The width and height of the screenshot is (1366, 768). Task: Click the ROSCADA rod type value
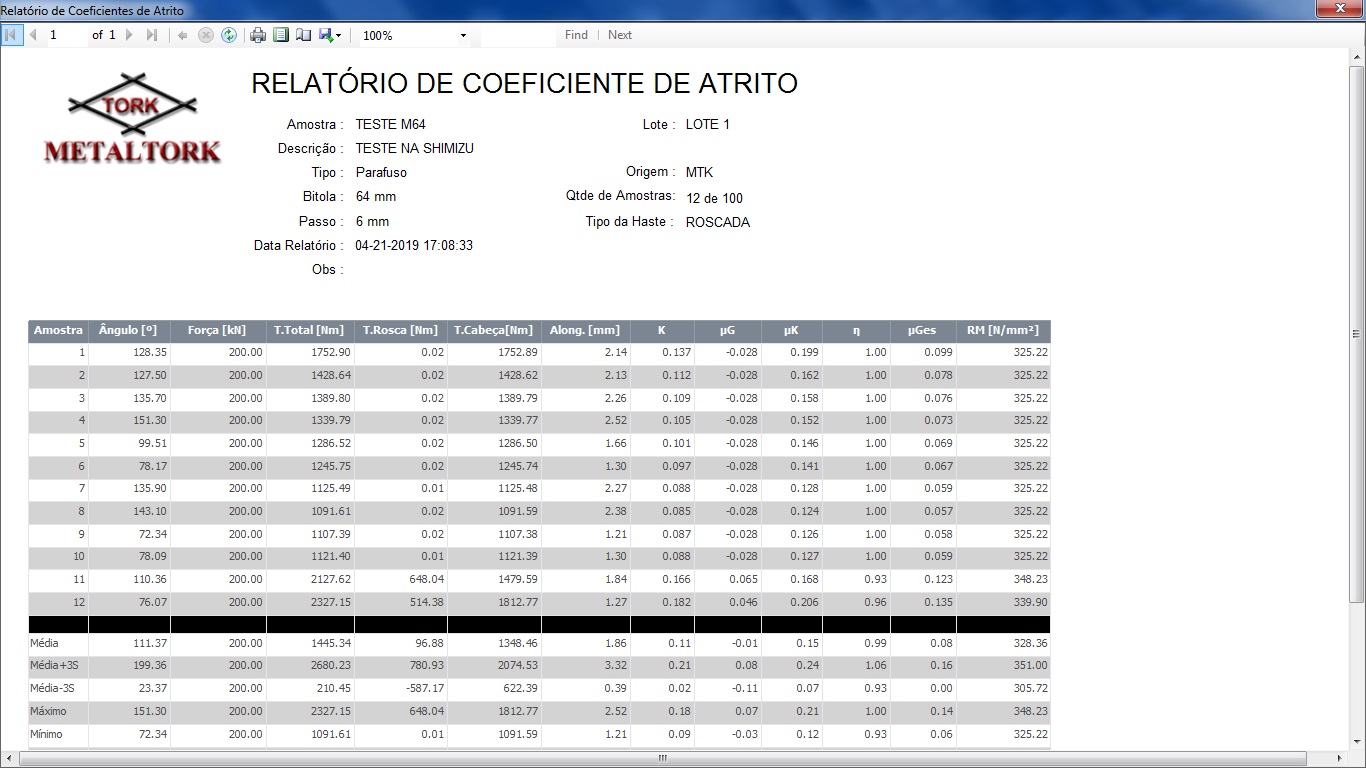tap(718, 222)
